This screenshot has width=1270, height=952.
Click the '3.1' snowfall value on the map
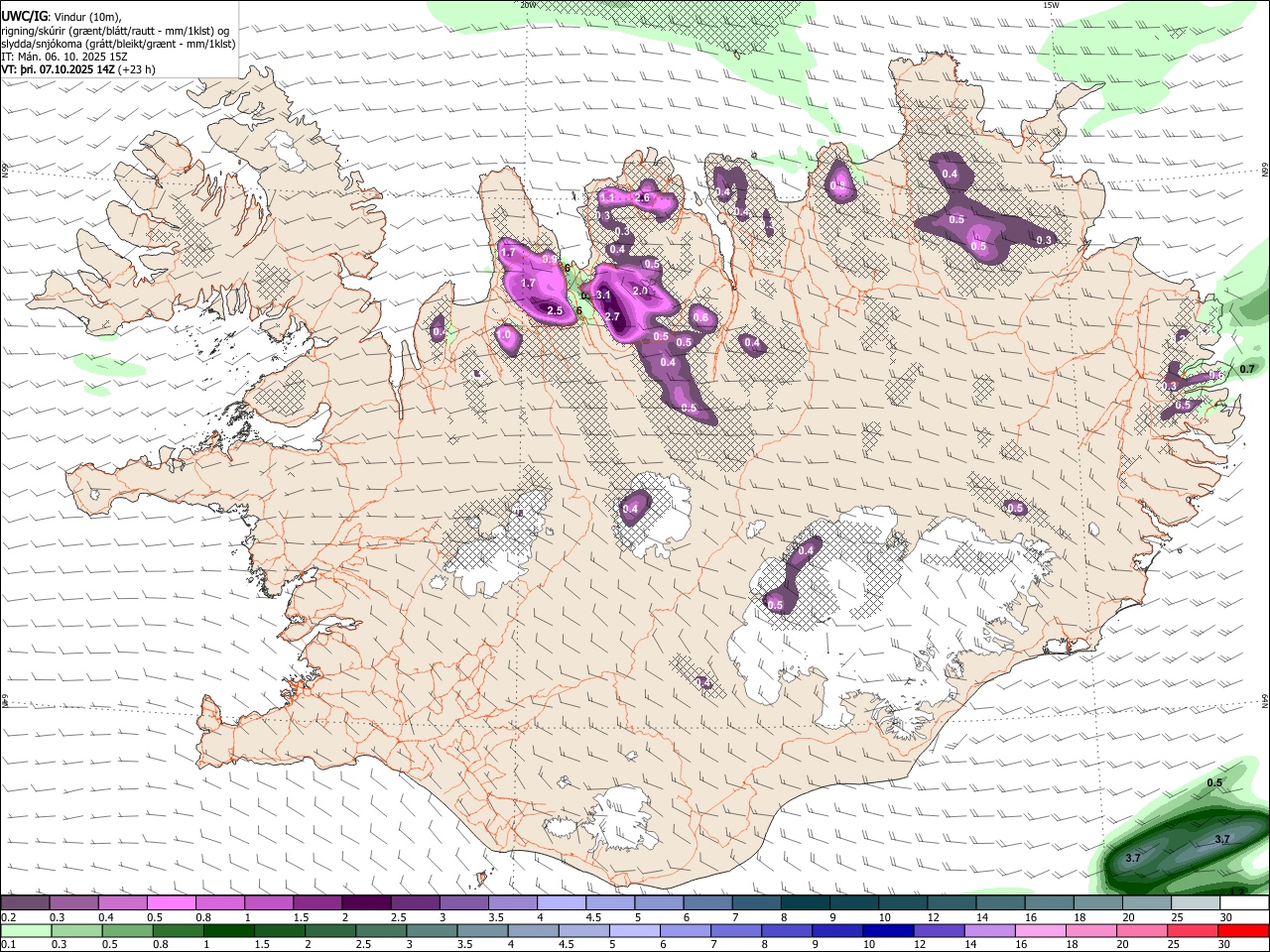[602, 296]
